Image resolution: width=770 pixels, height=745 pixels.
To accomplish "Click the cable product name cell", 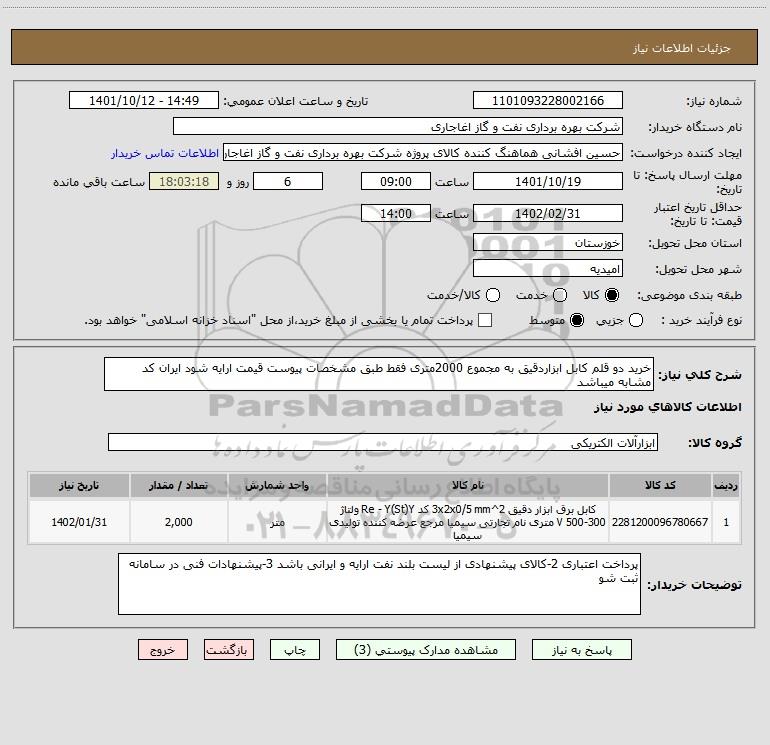I will [x=468, y=522].
